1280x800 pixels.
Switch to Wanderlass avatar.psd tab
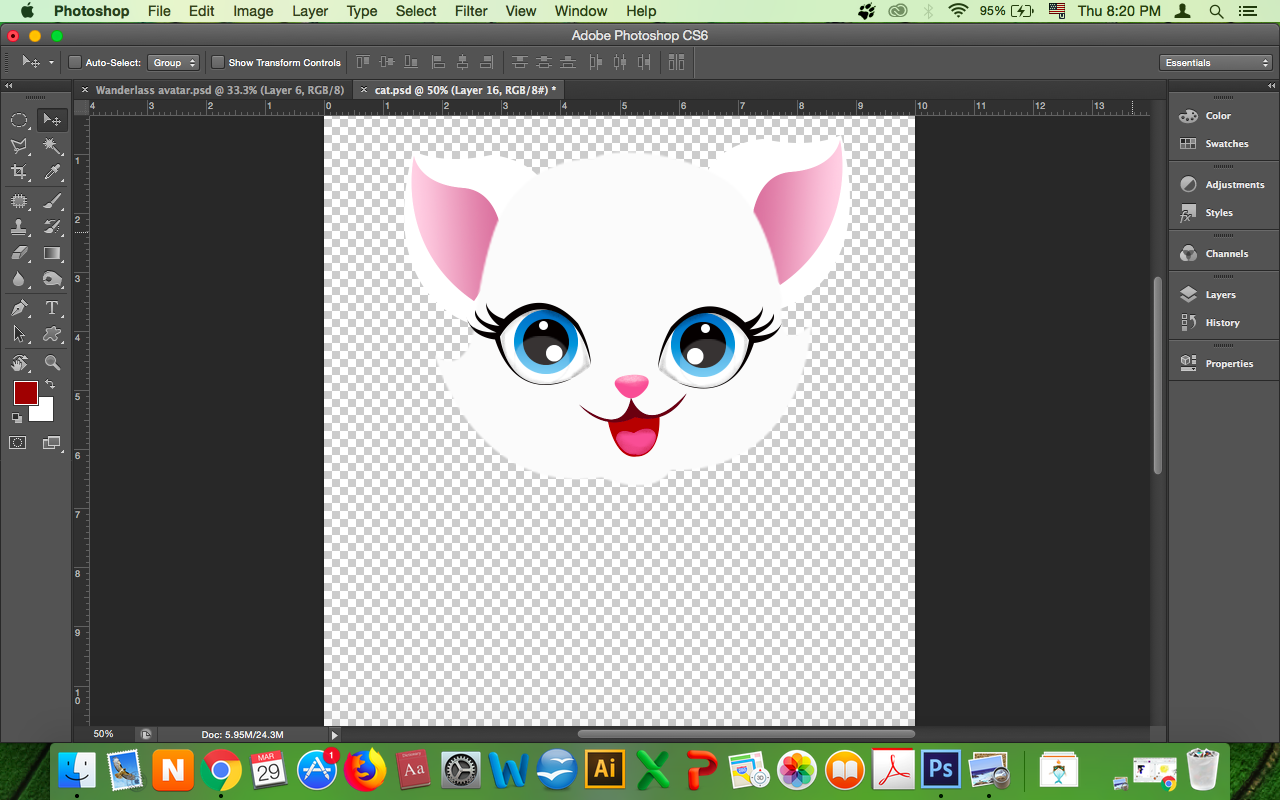[x=220, y=90]
